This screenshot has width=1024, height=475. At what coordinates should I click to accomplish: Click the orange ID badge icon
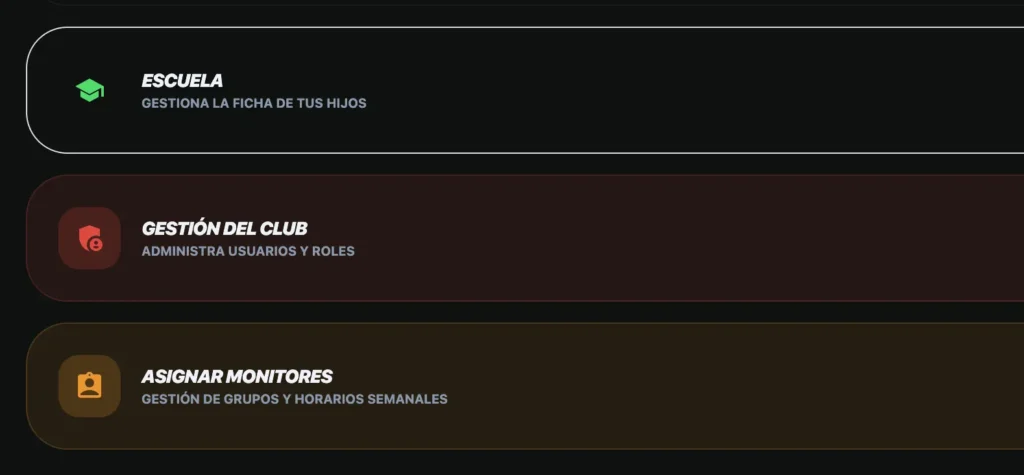90,386
